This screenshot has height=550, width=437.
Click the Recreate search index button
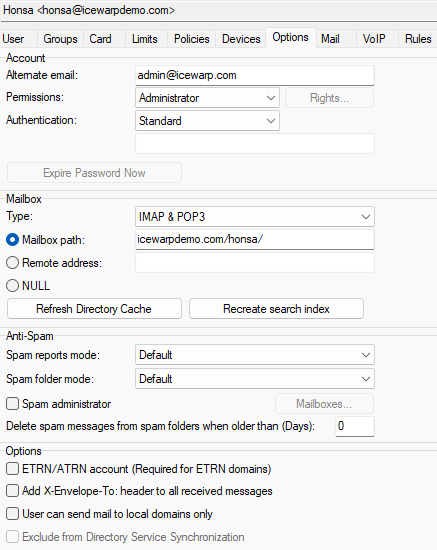coord(276,309)
